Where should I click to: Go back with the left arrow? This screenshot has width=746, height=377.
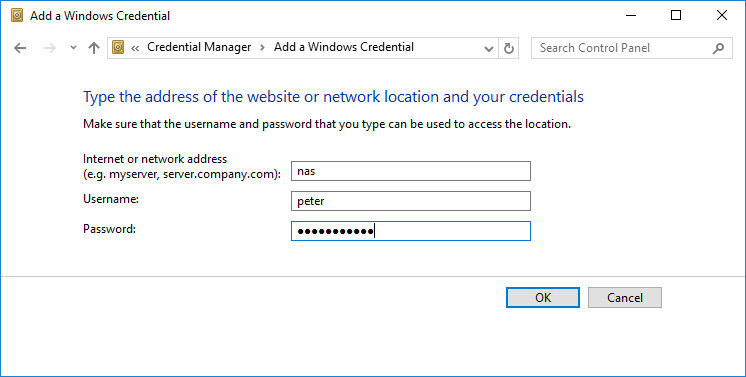coord(20,48)
